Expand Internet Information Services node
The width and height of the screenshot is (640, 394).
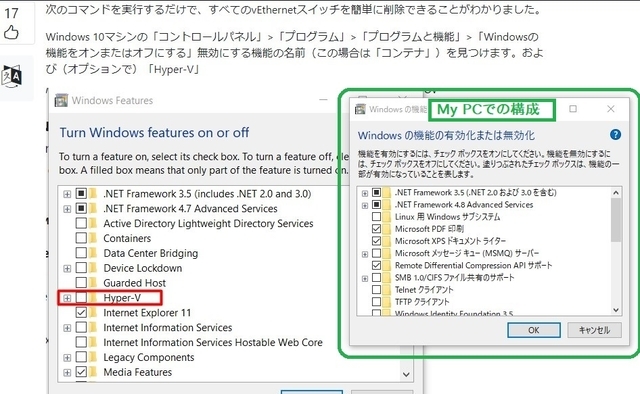tap(67, 328)
